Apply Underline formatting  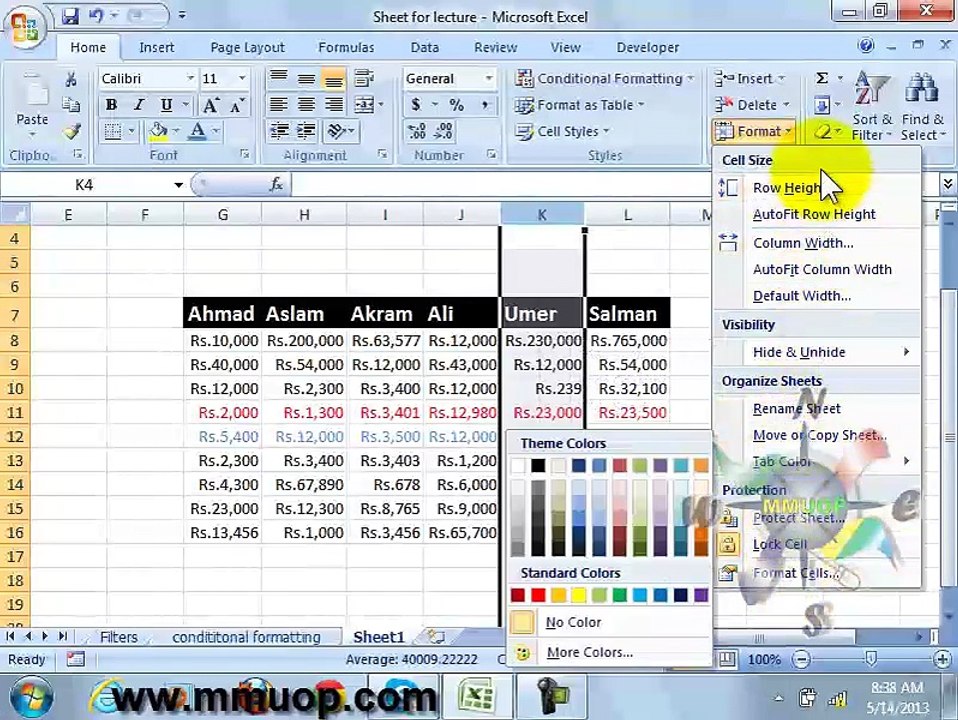point(166,105)
